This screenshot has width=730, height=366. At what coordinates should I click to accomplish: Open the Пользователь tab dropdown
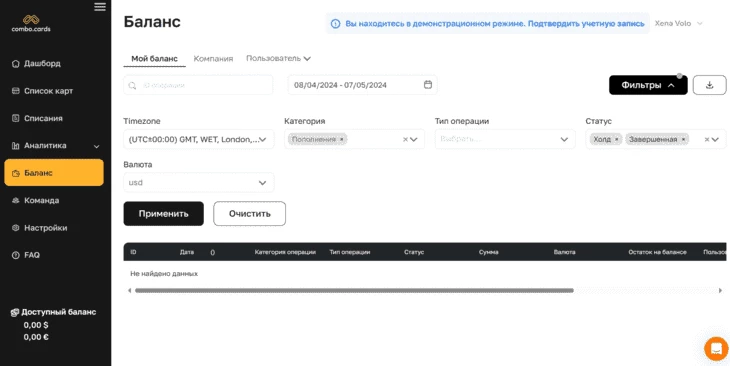[x=278, y=59]
